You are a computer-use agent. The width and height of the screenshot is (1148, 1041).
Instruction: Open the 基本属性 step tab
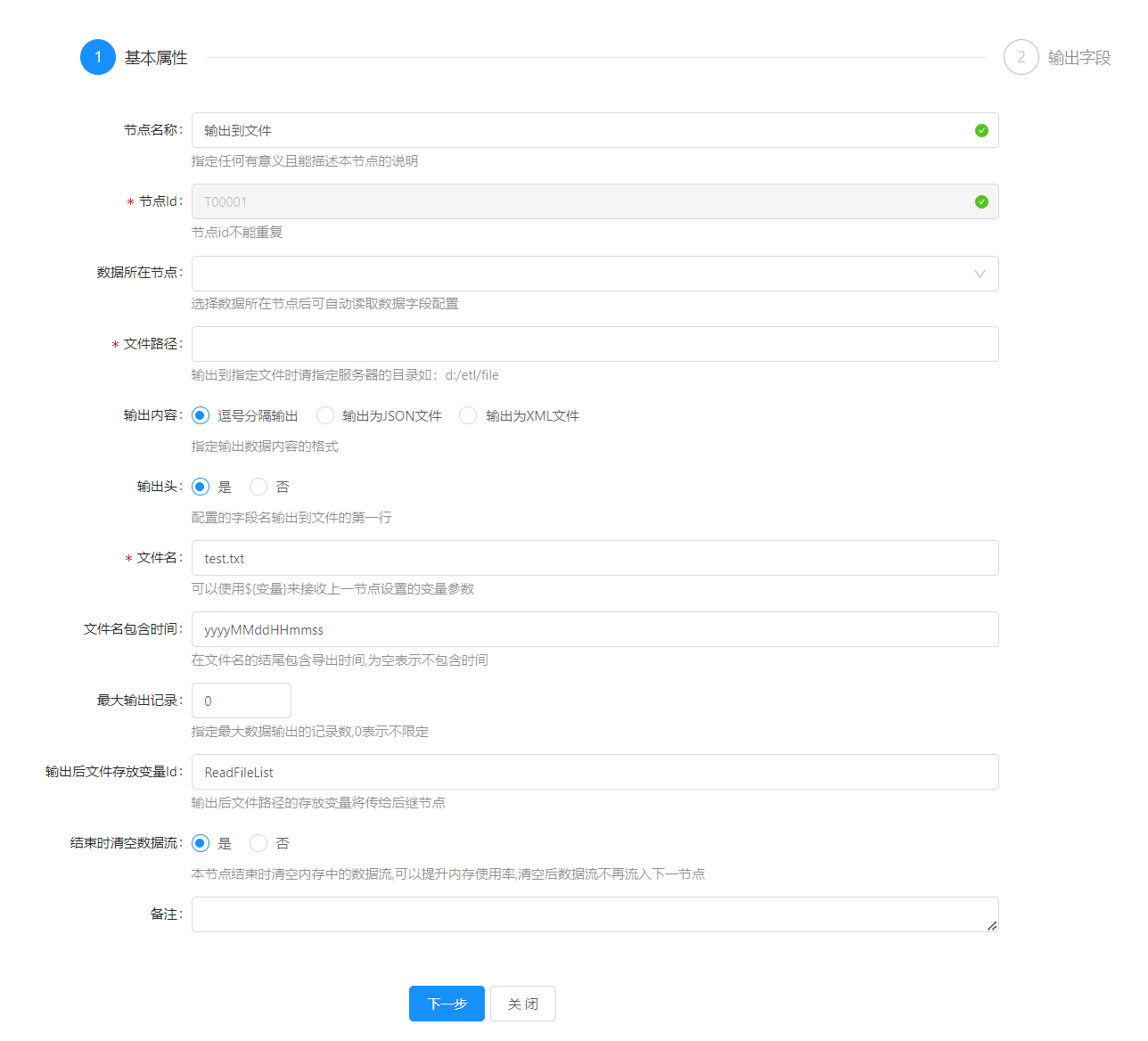click(x=156, y=58)
